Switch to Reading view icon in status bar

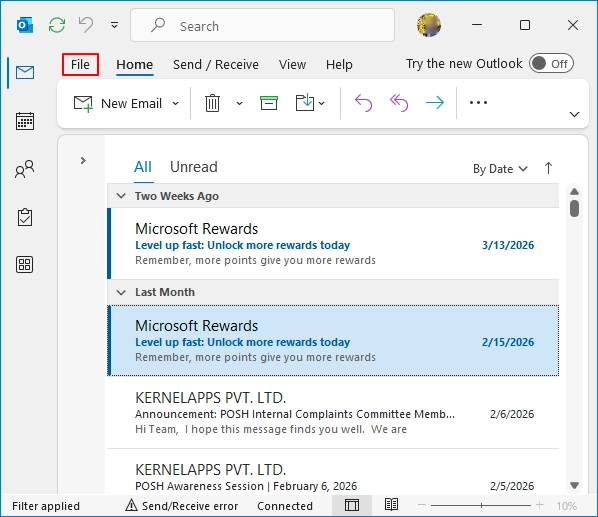[x=391, y=505]
